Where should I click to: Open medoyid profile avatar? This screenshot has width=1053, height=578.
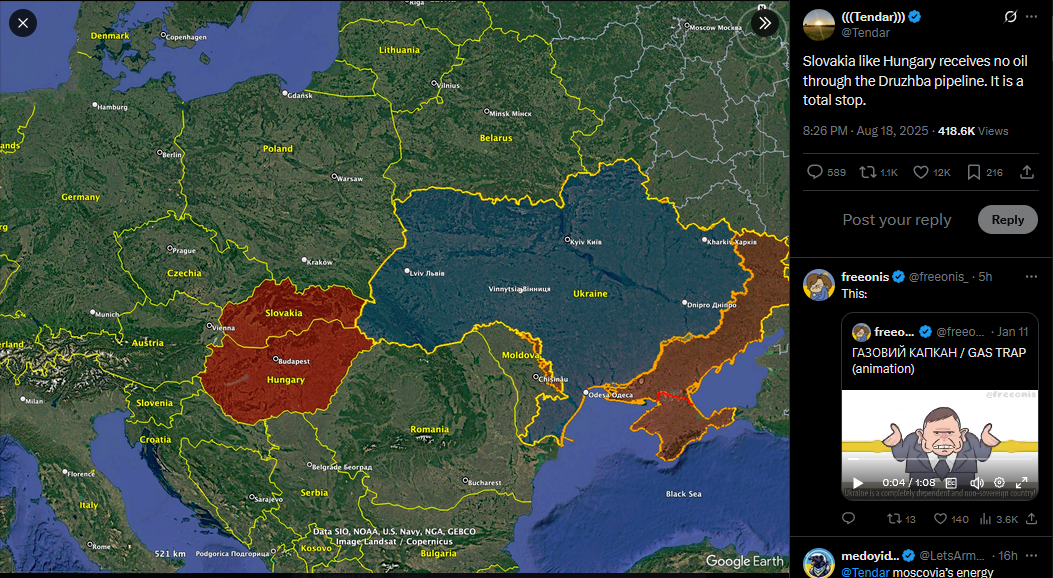[819, 563]
